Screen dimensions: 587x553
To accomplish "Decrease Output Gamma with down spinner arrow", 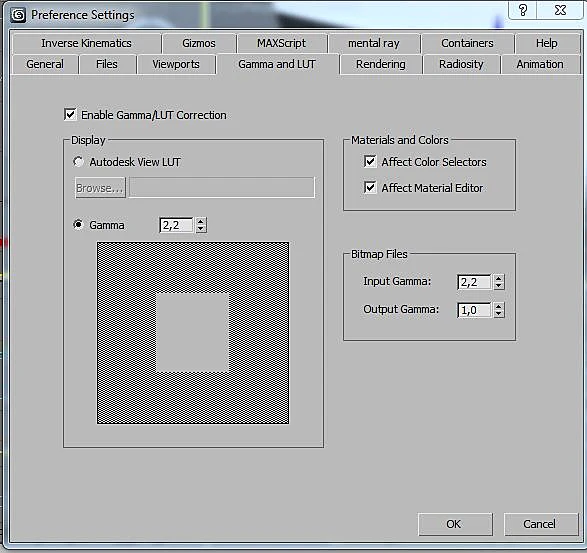I will tap(499, 314).
